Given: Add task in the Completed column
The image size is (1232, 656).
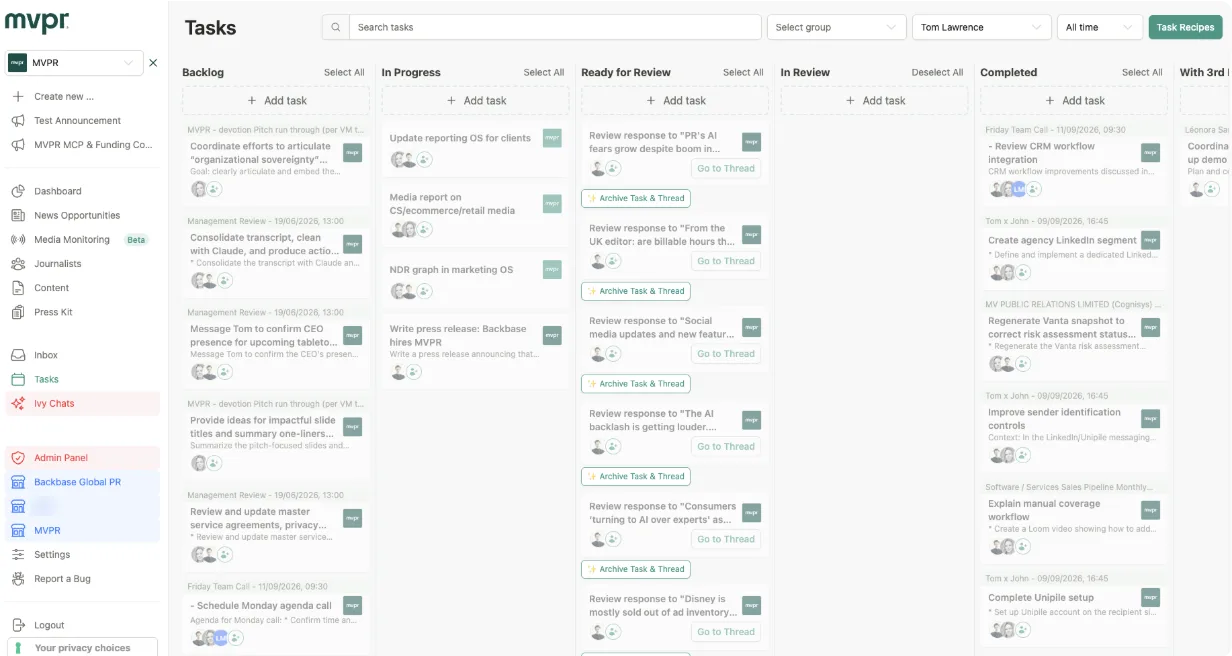Looking at the screenshot, I should click(x=1074, y=100).
